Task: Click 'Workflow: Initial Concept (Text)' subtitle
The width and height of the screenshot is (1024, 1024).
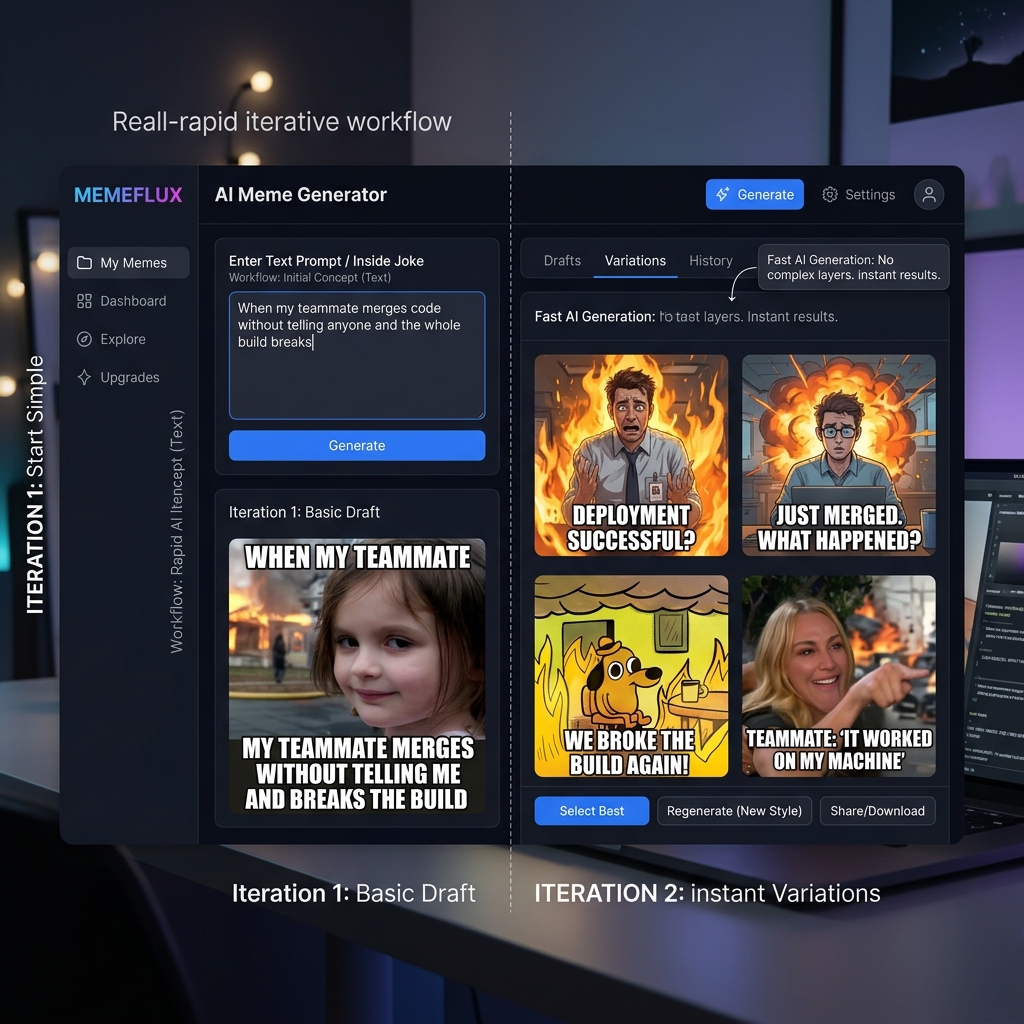Action: coord(310,278)
